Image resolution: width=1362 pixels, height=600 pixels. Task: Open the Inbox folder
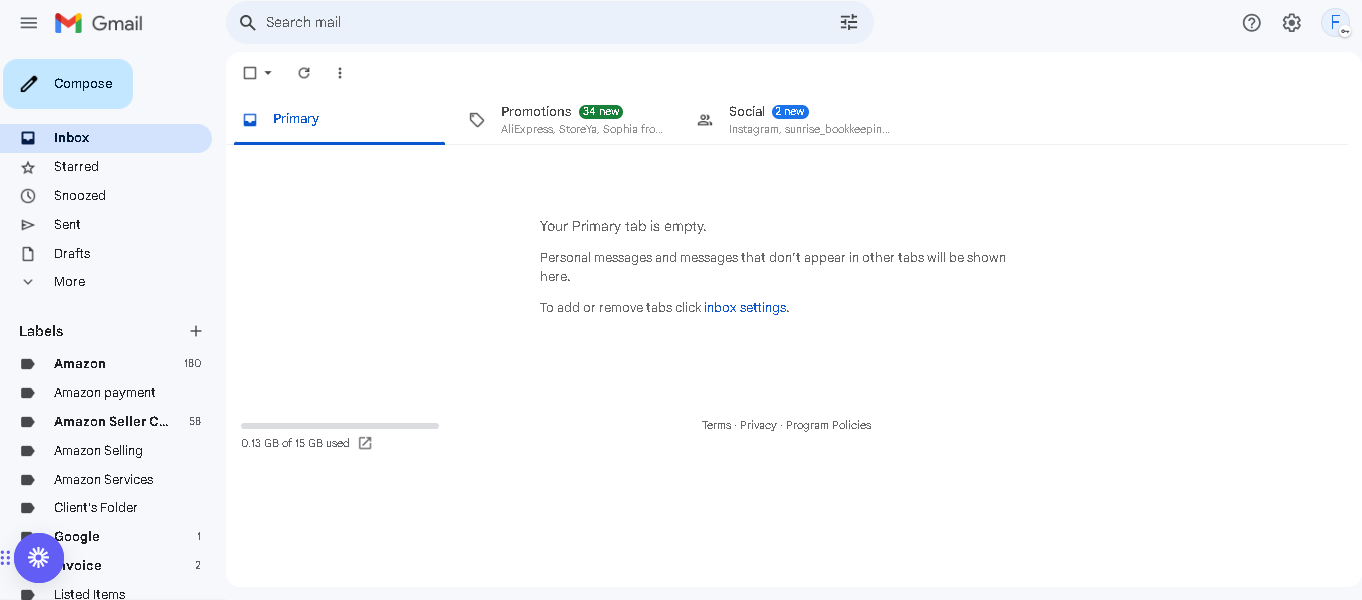pos(106,138)
